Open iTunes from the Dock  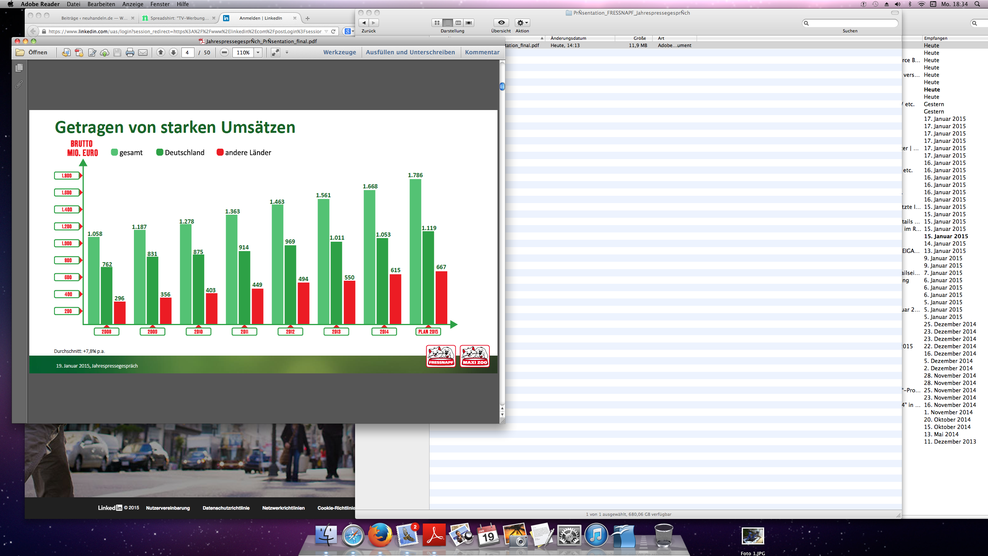click(596, 536)
